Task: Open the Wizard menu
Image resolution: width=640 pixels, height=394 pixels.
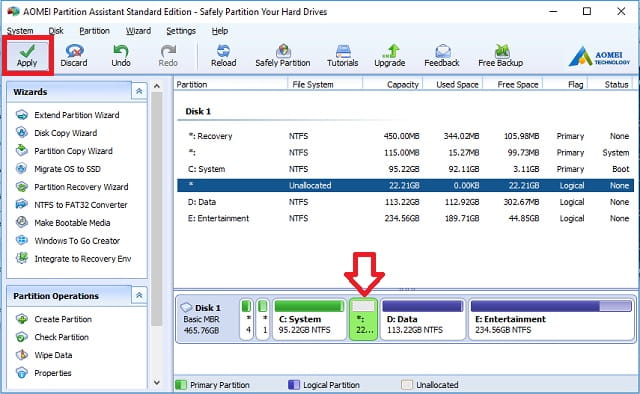Action: pyautogui.click(x=138, y=31)
